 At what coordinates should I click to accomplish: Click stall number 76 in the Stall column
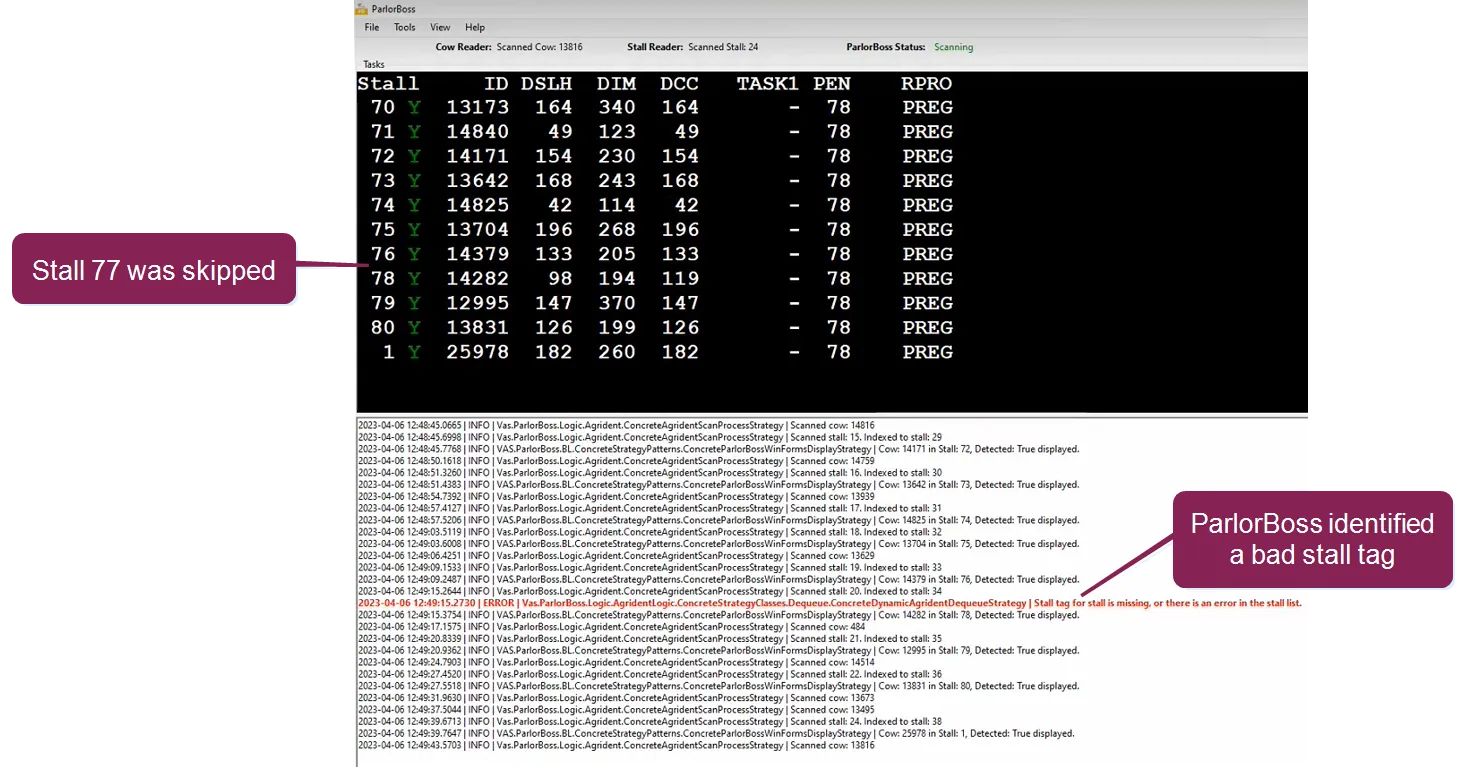coord(383,254)
